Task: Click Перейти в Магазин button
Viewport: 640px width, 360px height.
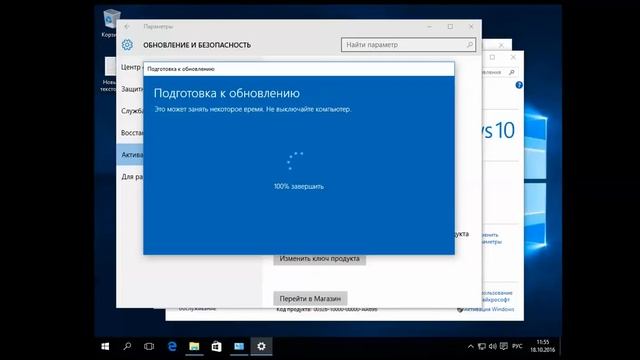Action: coord(310,298)
